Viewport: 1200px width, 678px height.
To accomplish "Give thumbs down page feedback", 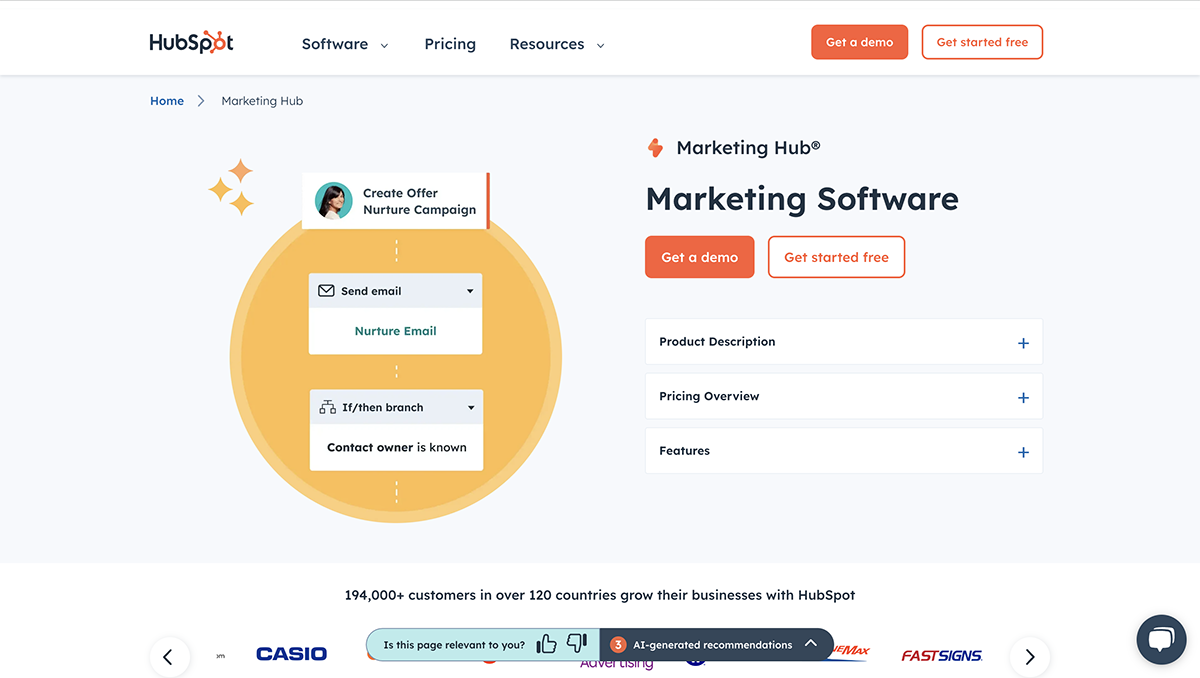I will [x=577, y=644].
